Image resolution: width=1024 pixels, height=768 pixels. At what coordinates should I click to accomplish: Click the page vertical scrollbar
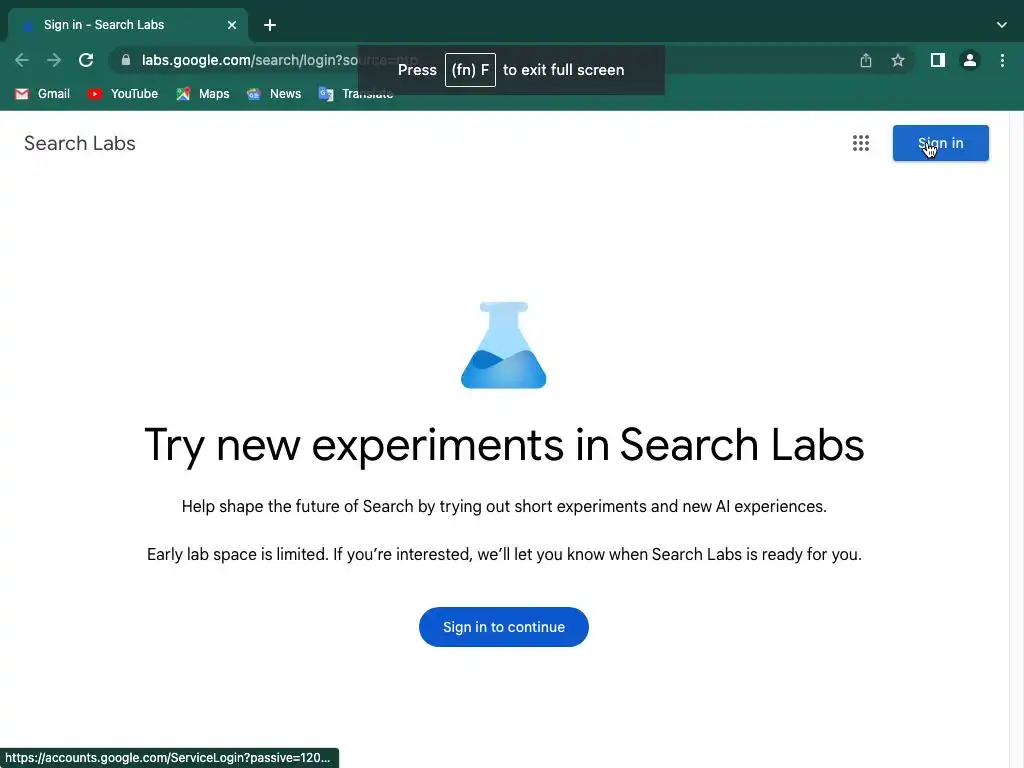(1016, 439)
